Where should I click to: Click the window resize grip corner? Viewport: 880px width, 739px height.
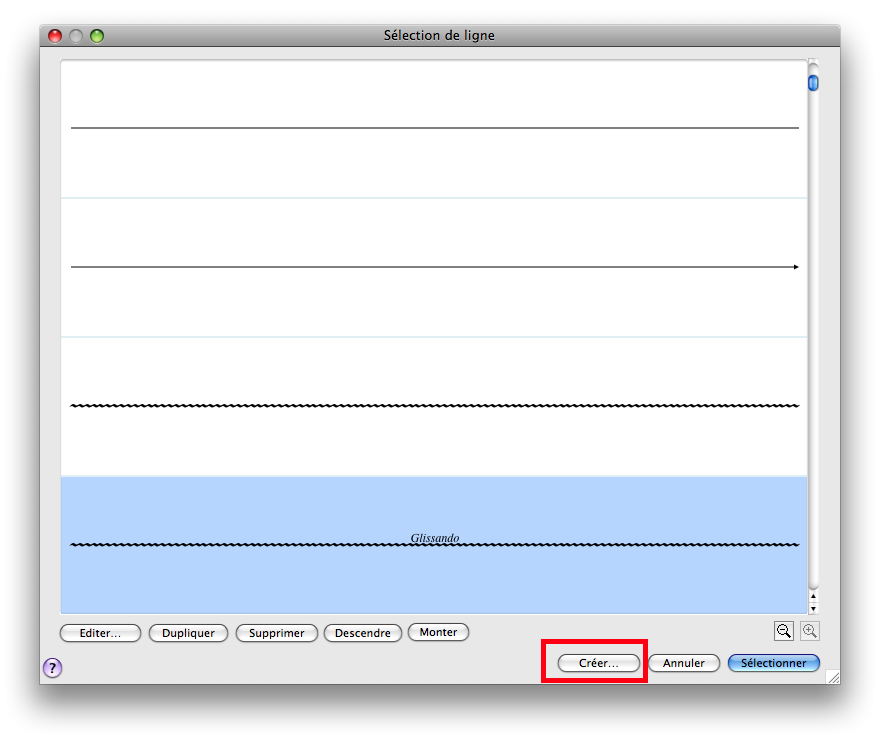tap(832, 677)
